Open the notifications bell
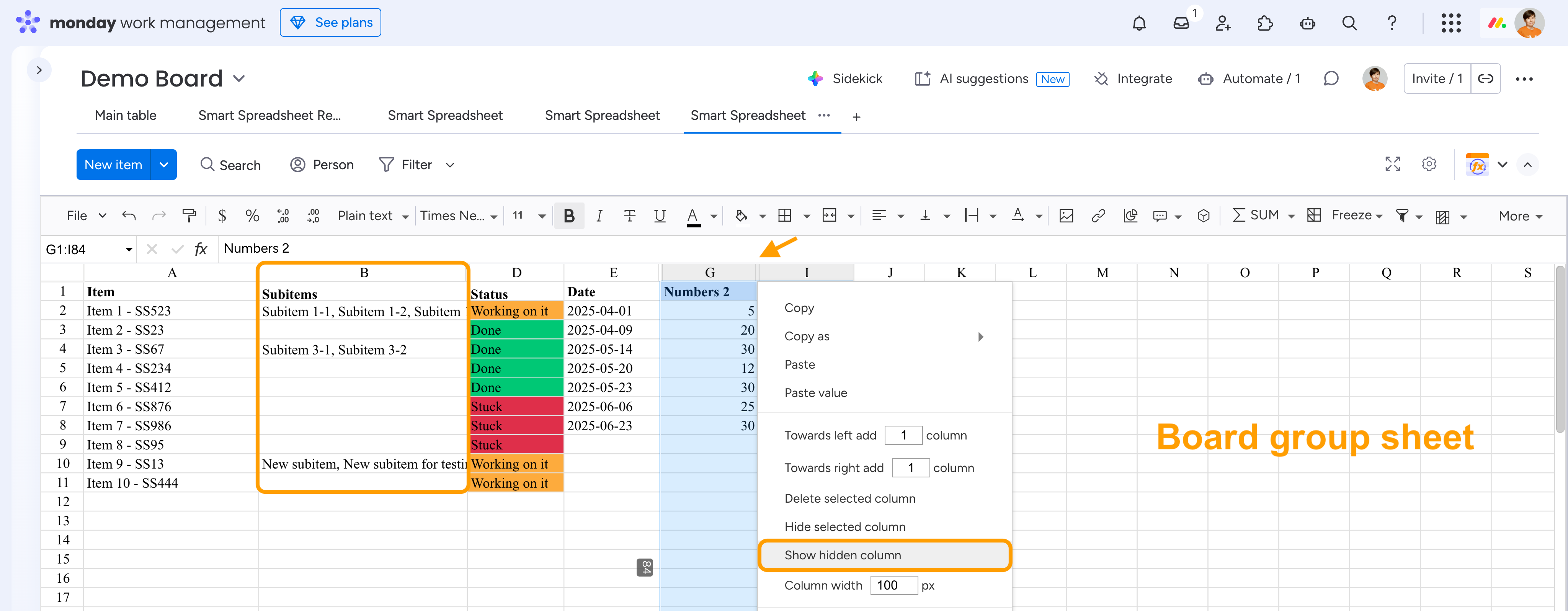Viewport: 1568px width, 611px height. [x=1139, y=23]
